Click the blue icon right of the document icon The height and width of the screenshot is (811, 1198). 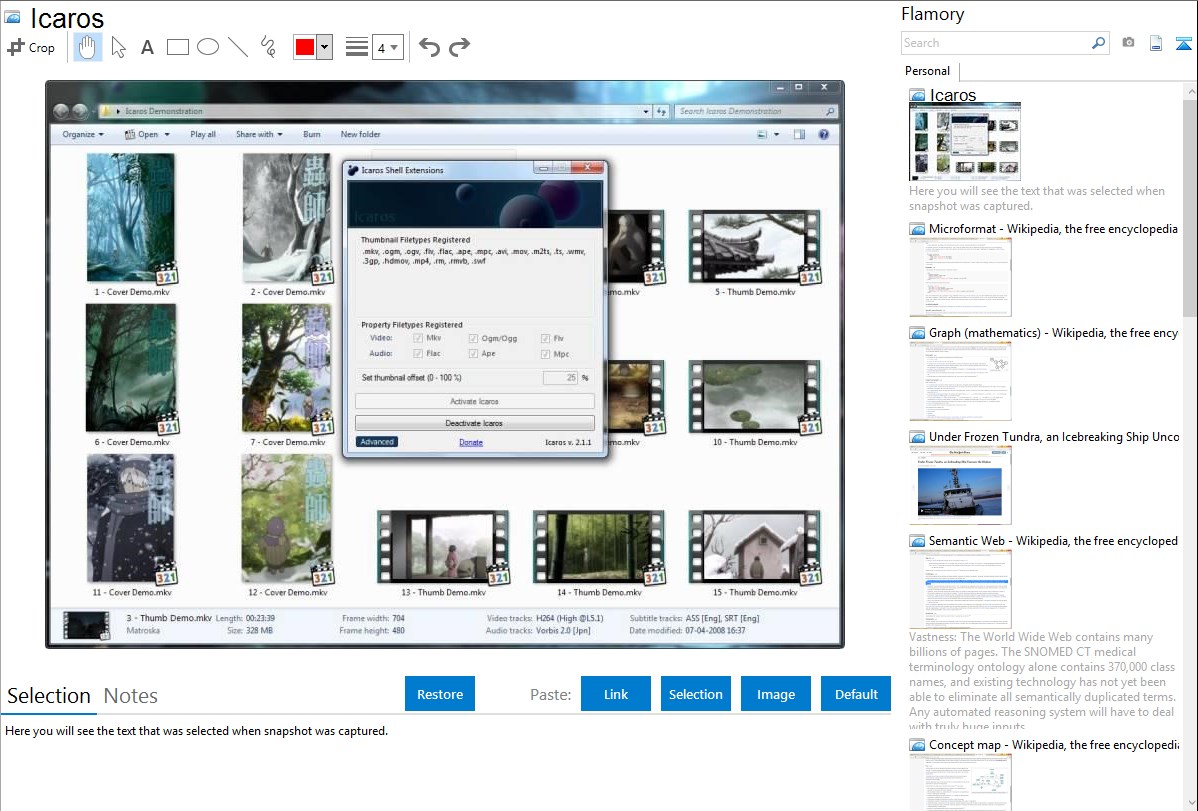[1183, 43]
